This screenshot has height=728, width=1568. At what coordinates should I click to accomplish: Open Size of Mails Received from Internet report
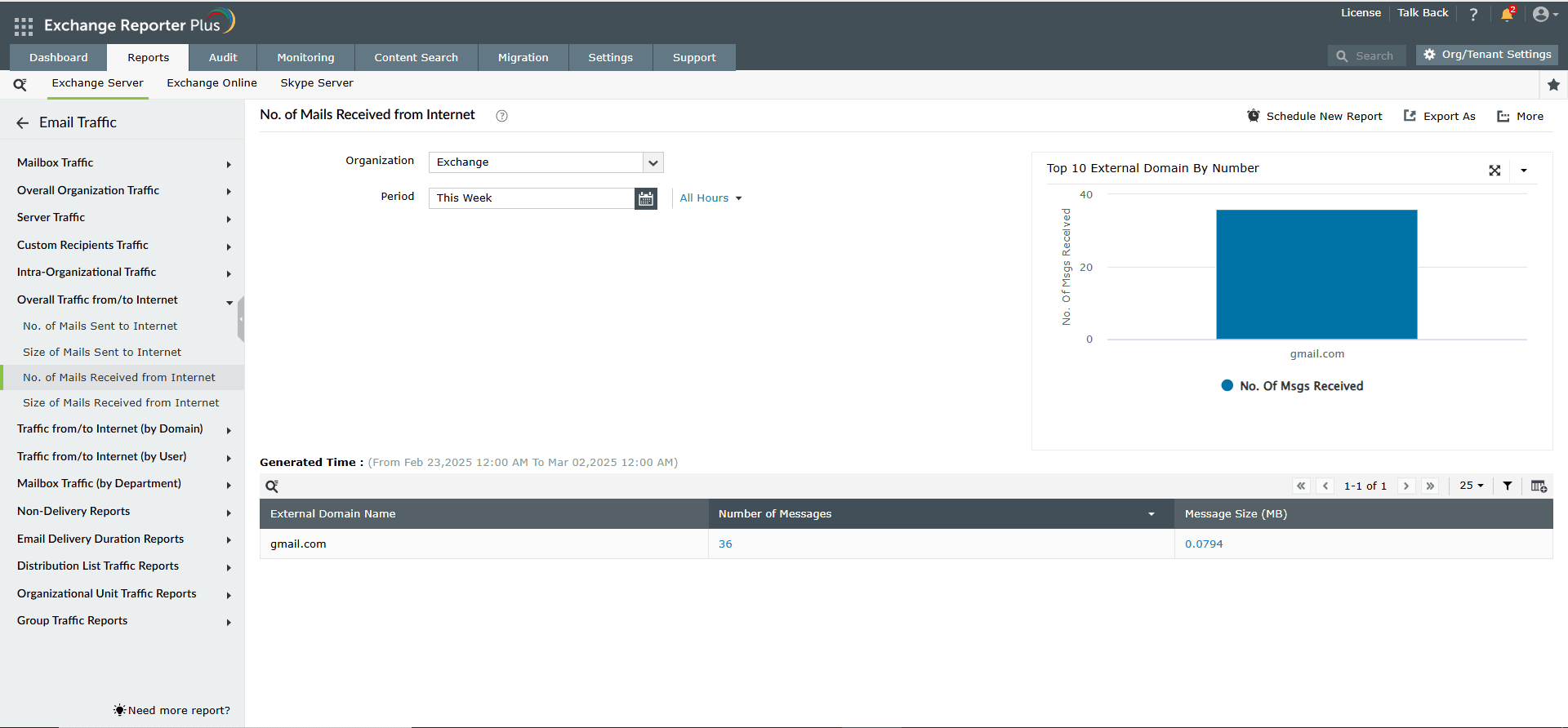(121, 403)
